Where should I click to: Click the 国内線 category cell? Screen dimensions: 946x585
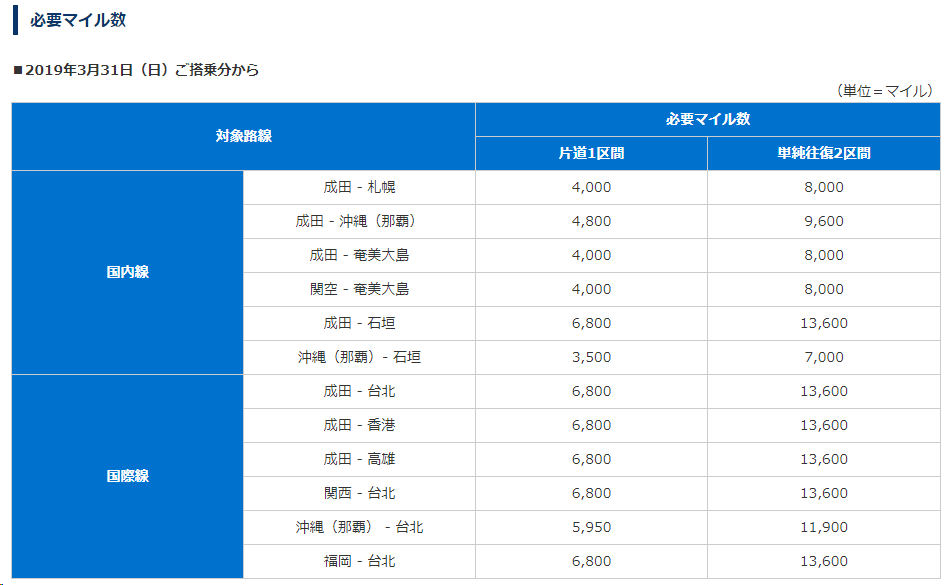pos(127,273)
